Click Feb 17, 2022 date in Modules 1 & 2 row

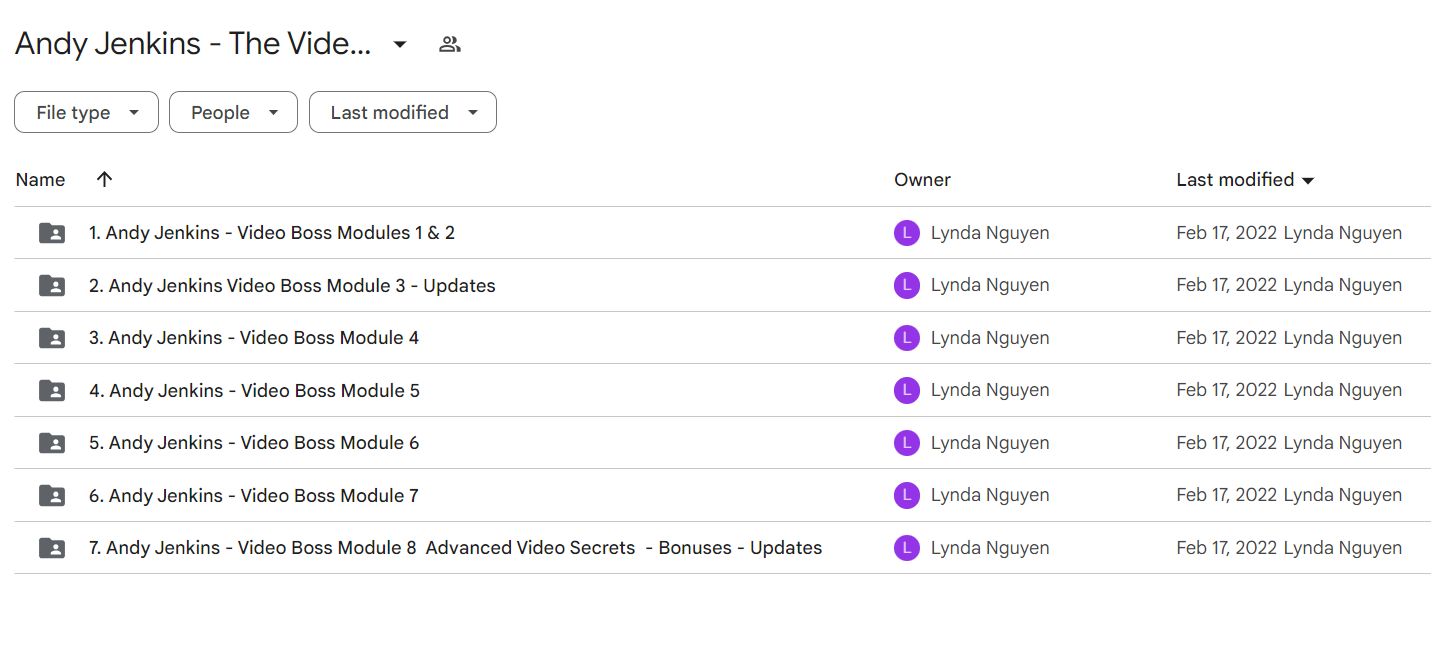click(1227, 233)
